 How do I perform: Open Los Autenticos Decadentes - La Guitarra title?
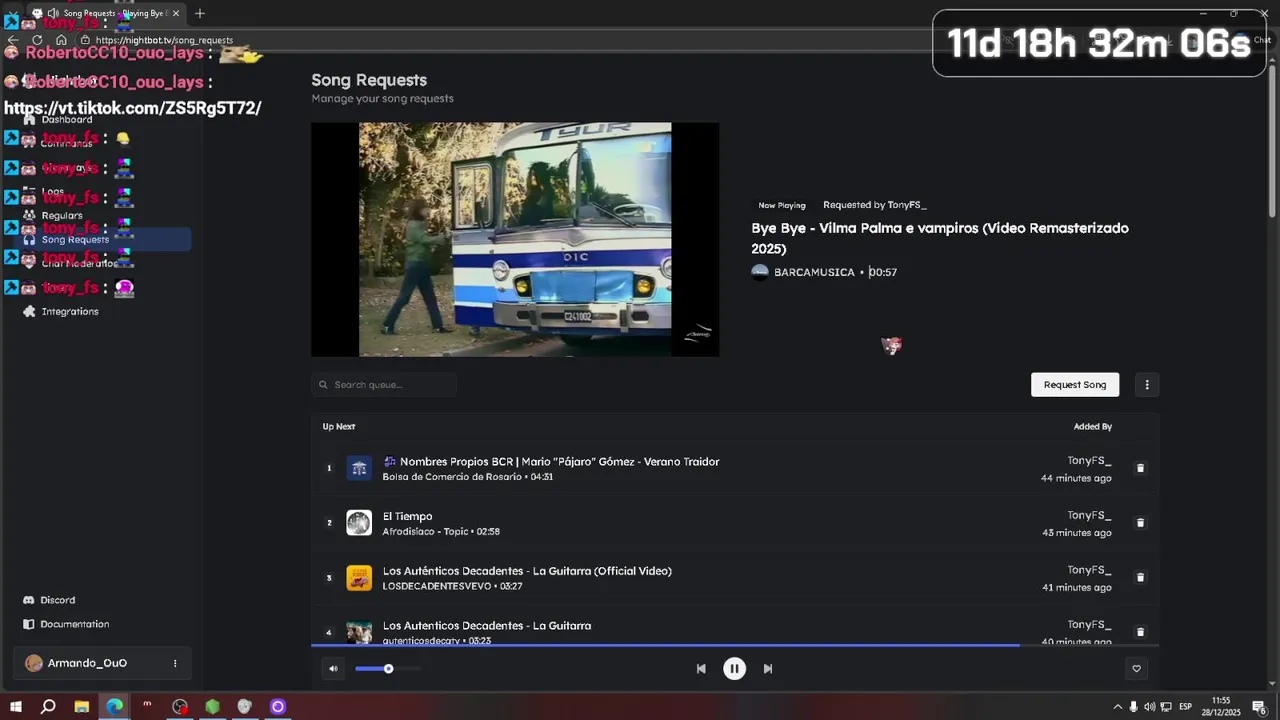(487, 626)
